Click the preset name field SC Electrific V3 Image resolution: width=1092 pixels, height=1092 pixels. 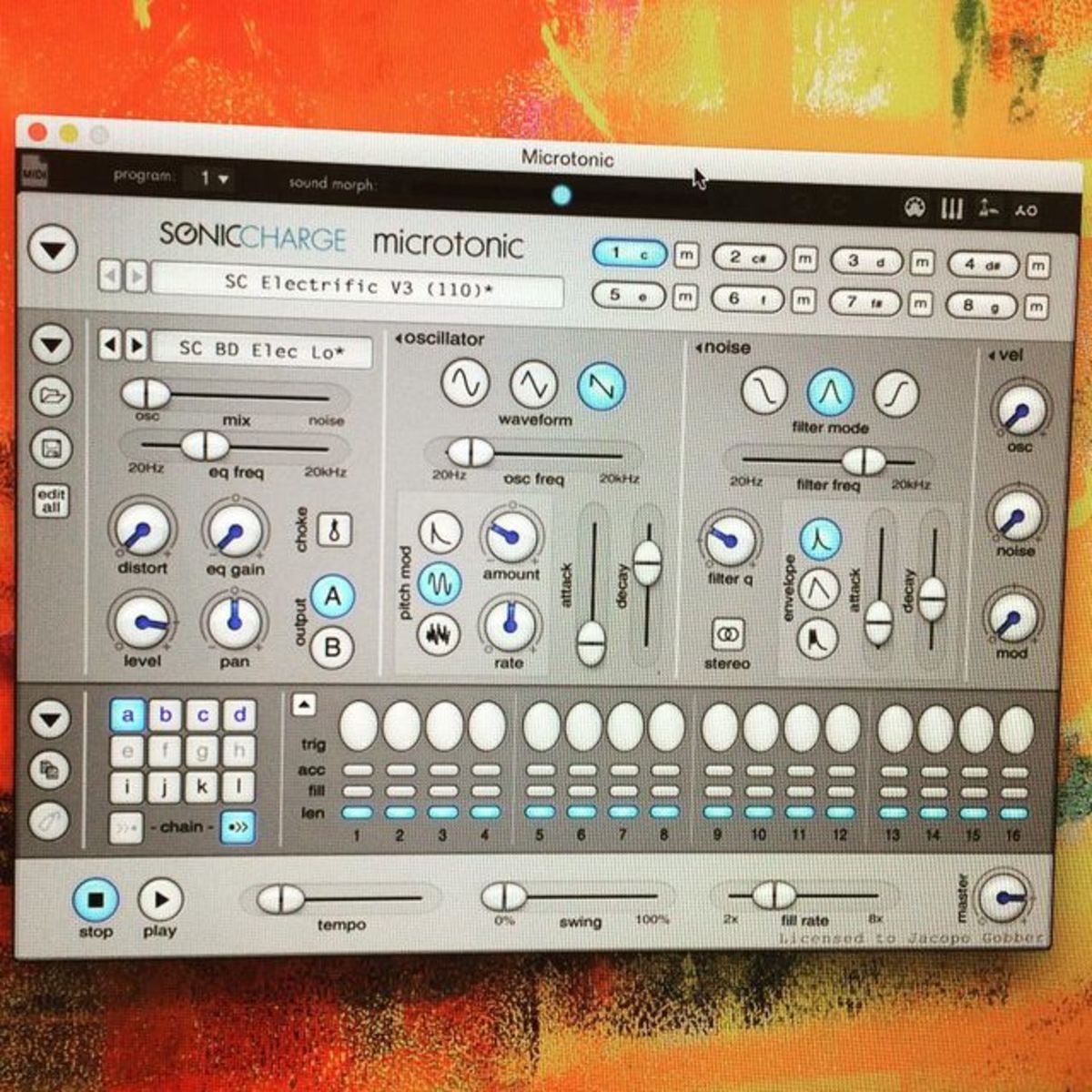(357, 286)
